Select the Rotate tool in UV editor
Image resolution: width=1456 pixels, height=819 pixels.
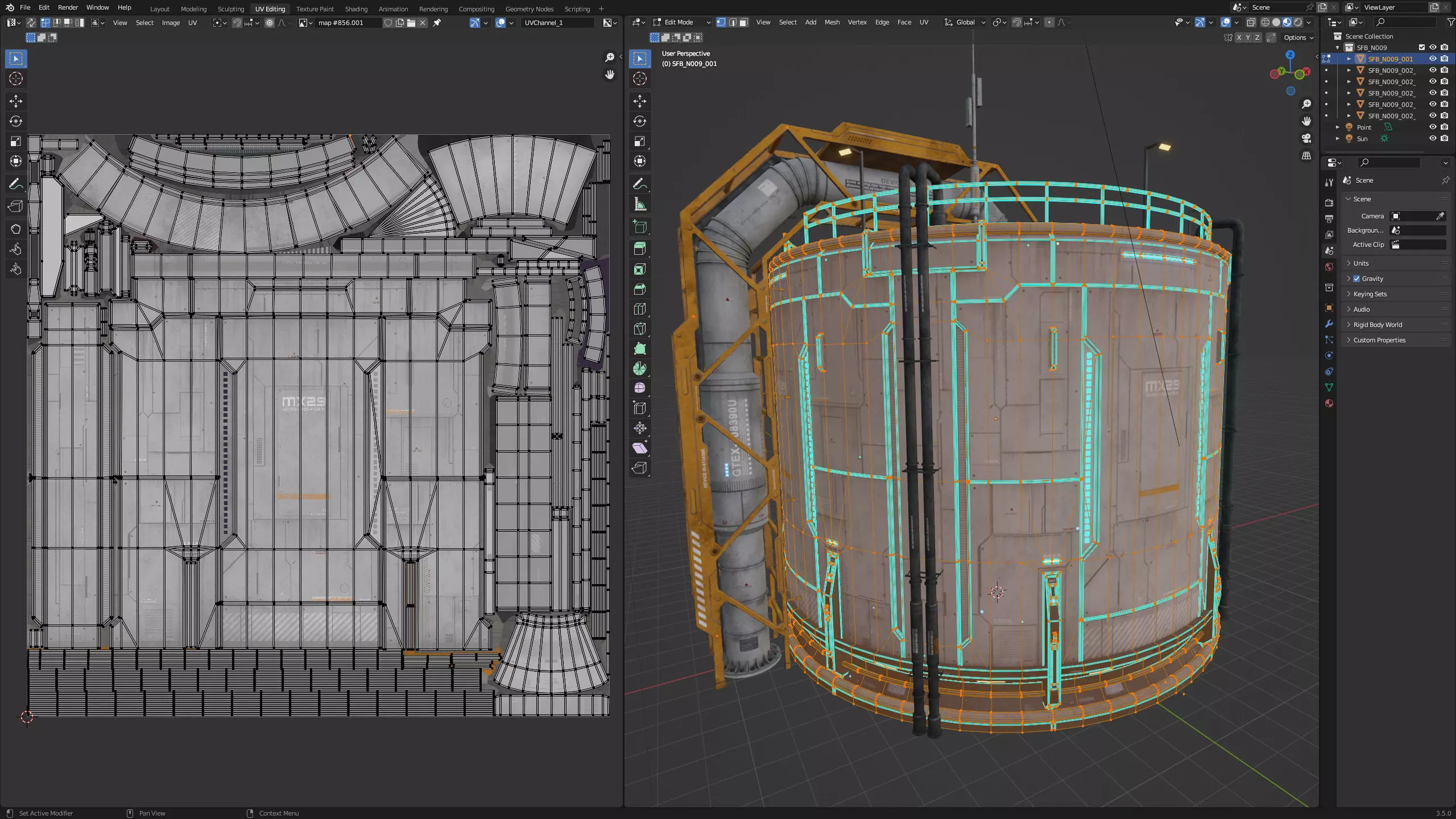point(16,121)
